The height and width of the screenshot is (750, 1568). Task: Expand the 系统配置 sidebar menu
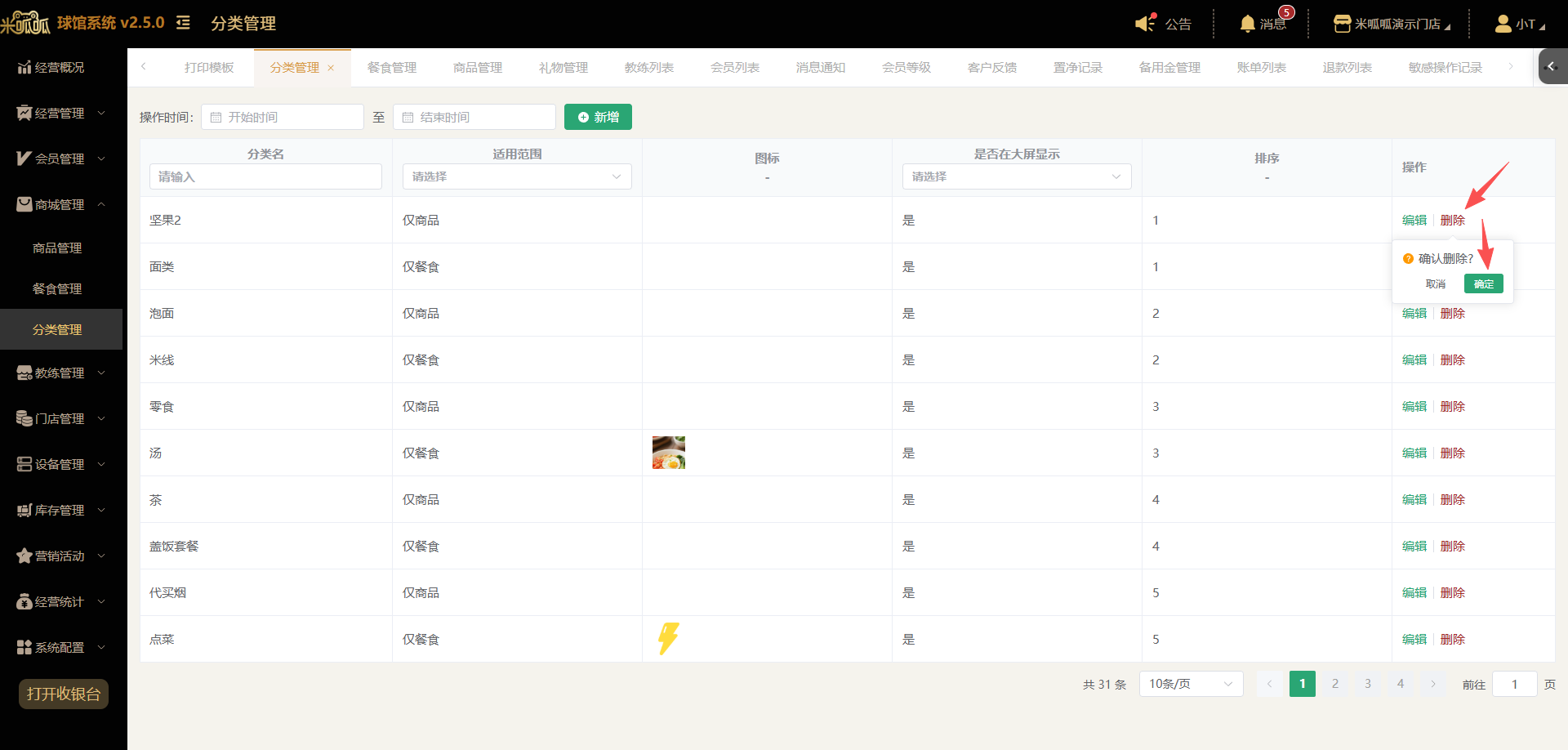(61, 647)
